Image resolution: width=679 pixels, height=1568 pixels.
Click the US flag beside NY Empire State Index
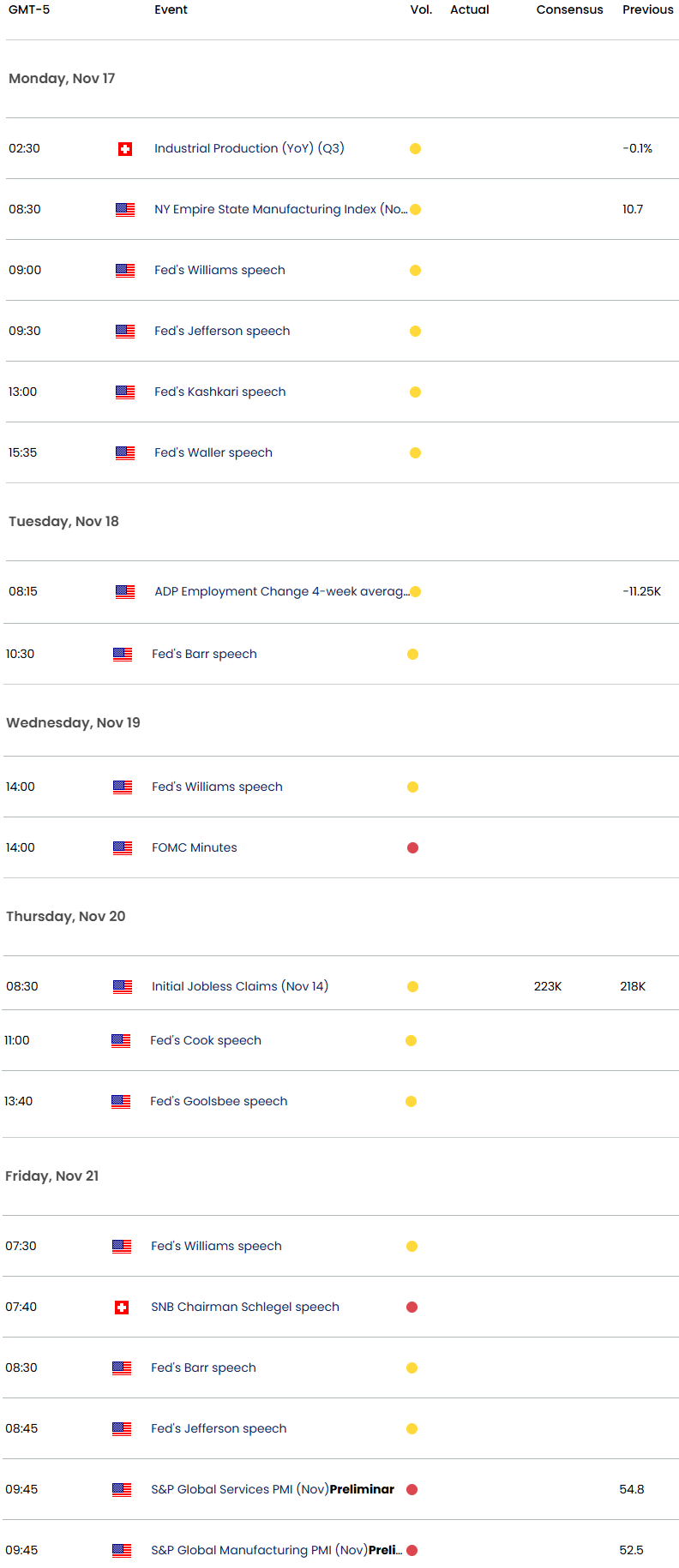125,210
